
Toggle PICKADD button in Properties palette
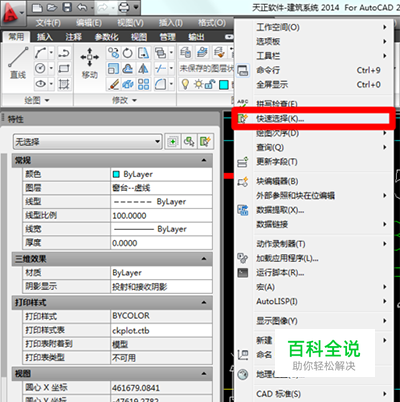click(173, 142)
